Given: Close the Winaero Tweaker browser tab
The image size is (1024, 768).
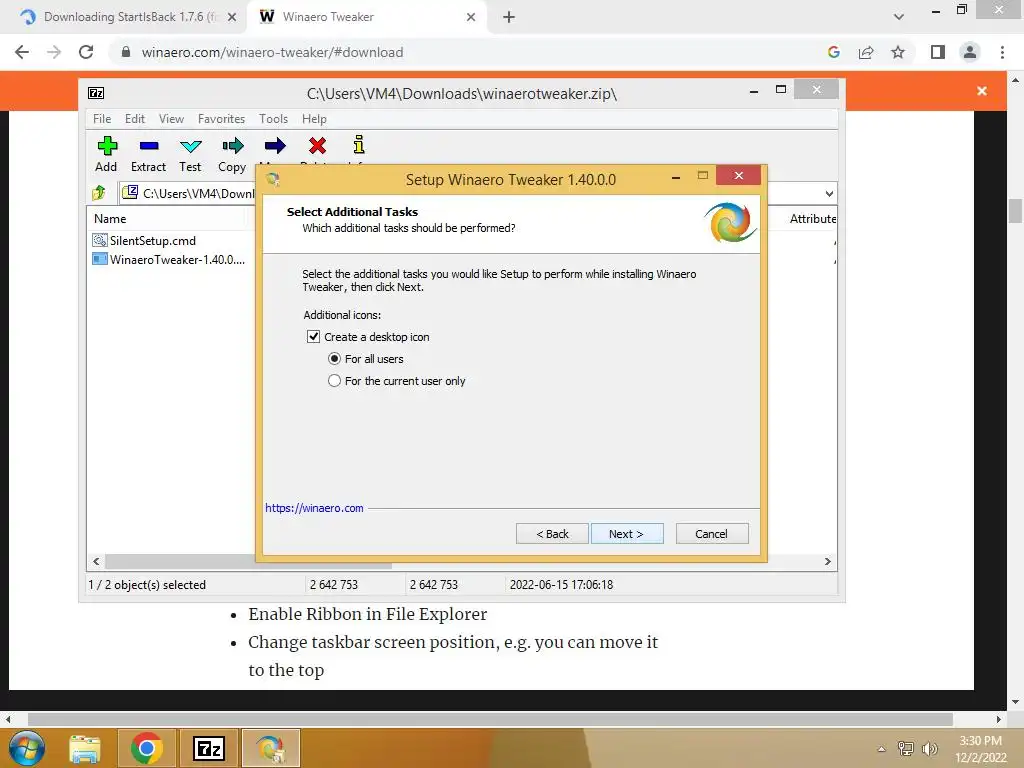Looking at the screenshot, I should click(471, 17).
